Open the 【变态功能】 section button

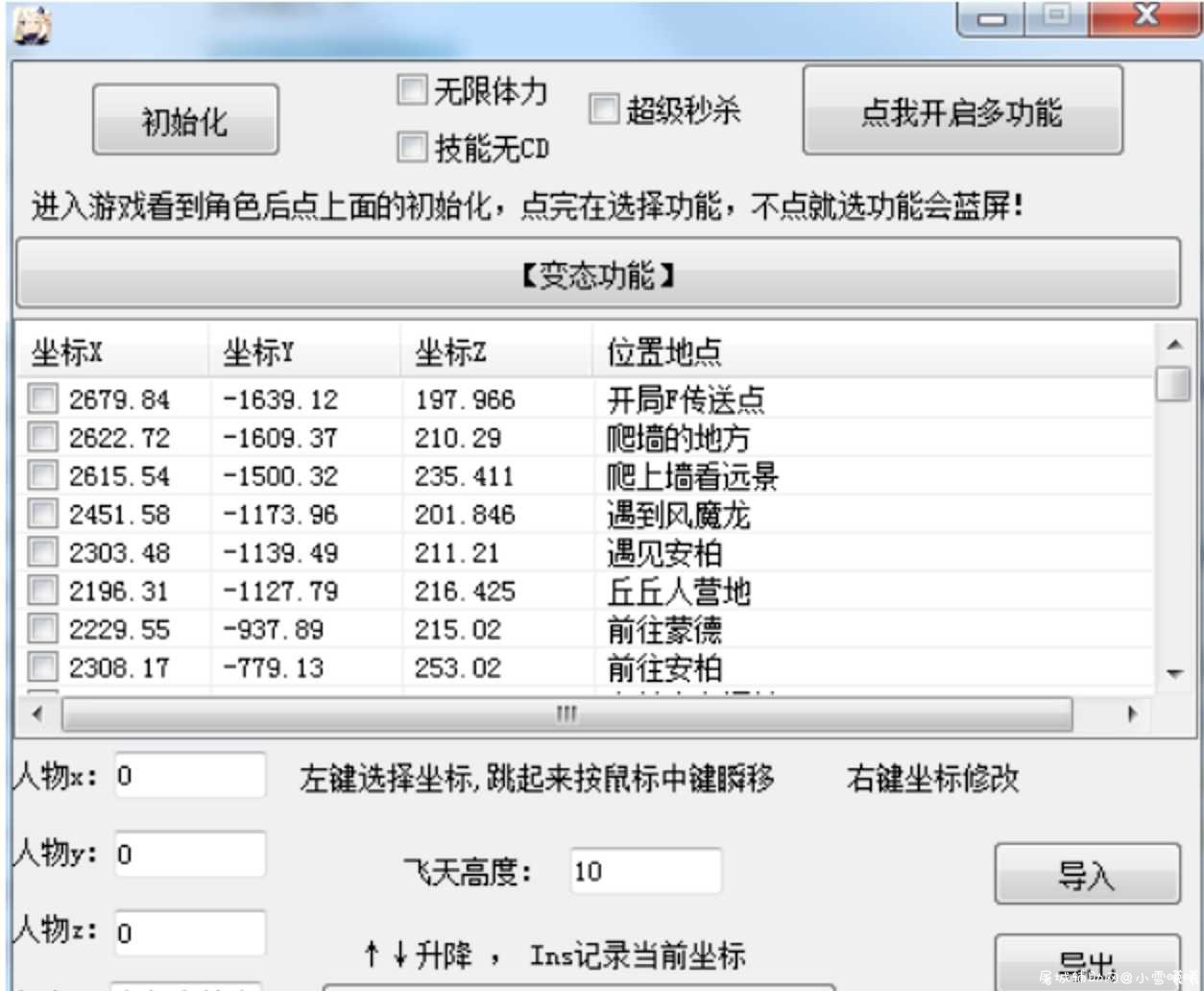[597, 275]
